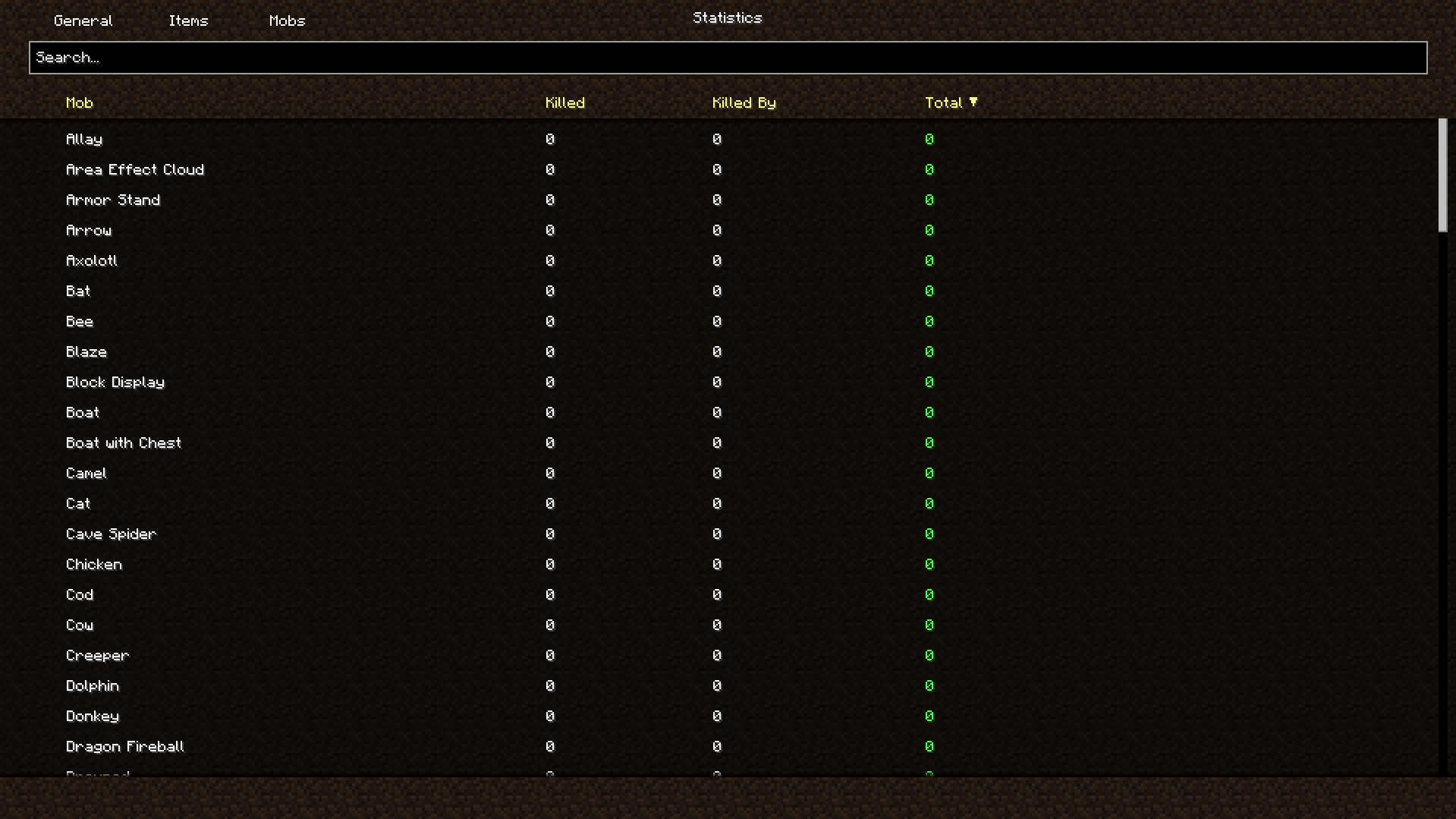Click the Total value for Camel
The height and width of the screenshot is (819, 1456).
click(929, 473)
